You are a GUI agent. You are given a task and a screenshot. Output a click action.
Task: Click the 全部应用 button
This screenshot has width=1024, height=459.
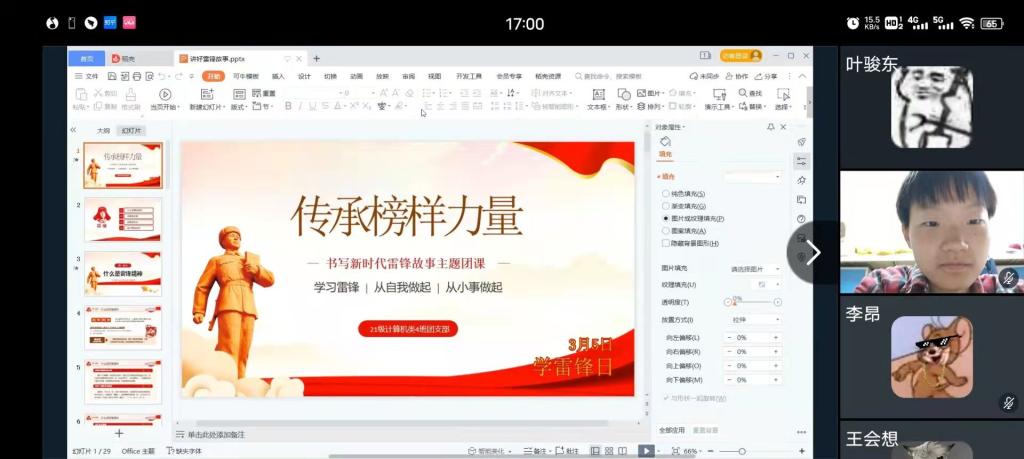click(672, 430)
